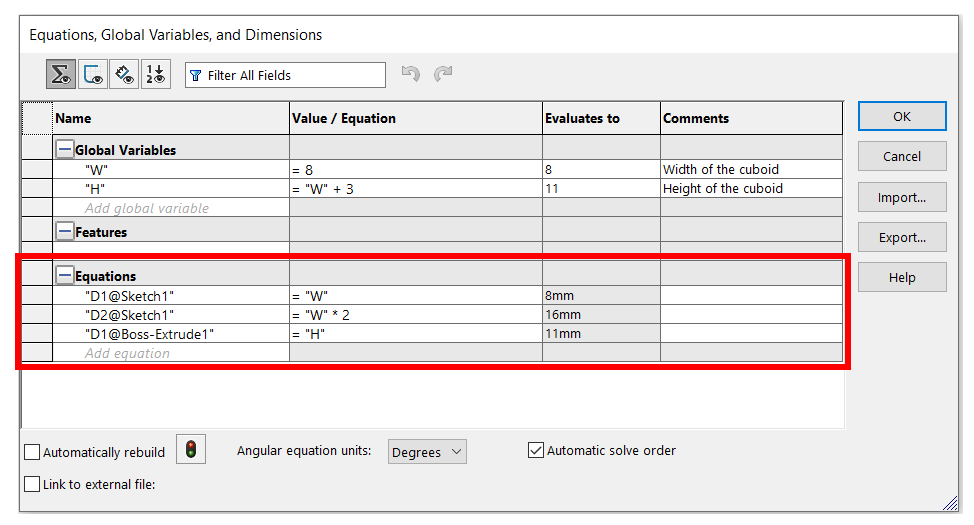This screenshot has height=525, width=974.
Task: Click the '= "W"' cell for D1@Sketch1
Action: coord(416,296)
